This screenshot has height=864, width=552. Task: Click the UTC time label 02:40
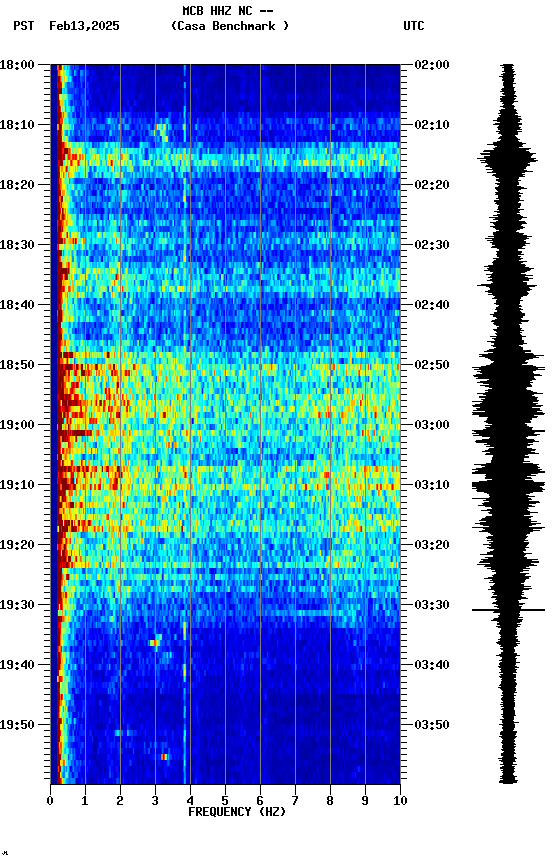pyautogui.click(x=431, y=305)
